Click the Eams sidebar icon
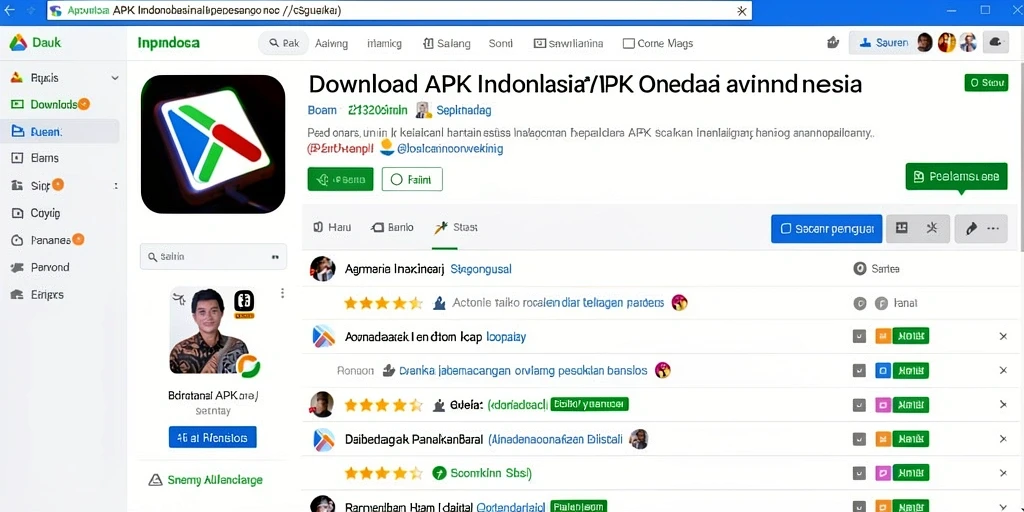Image resolution: width=1024 pixels, height=512 pixels. pos(18,157)
